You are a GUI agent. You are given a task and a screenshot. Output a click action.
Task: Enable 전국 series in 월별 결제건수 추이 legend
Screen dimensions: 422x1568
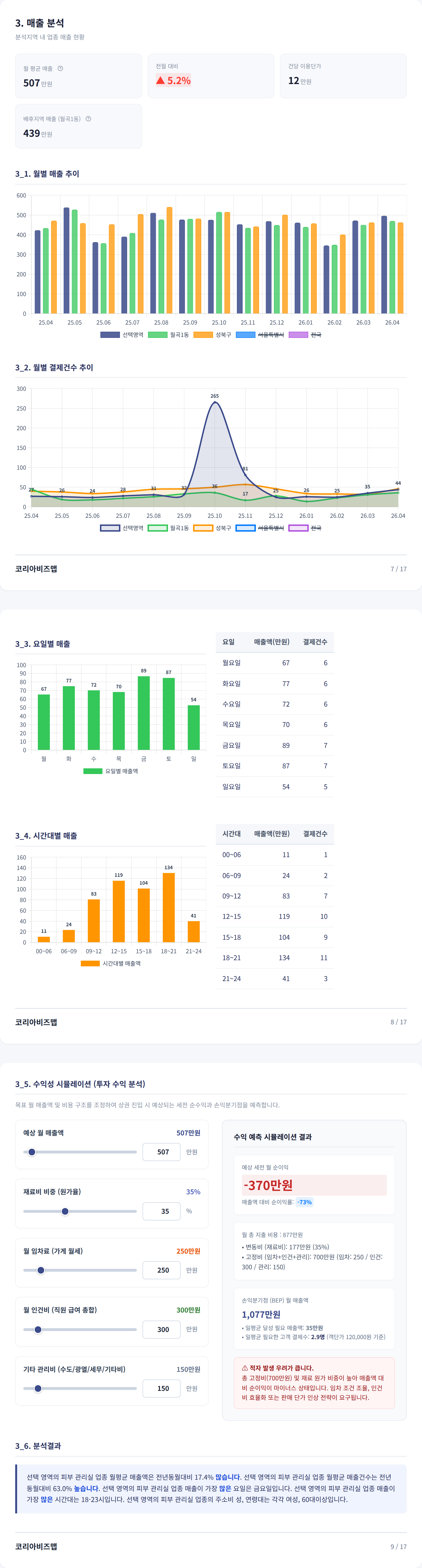pos(305,528)
